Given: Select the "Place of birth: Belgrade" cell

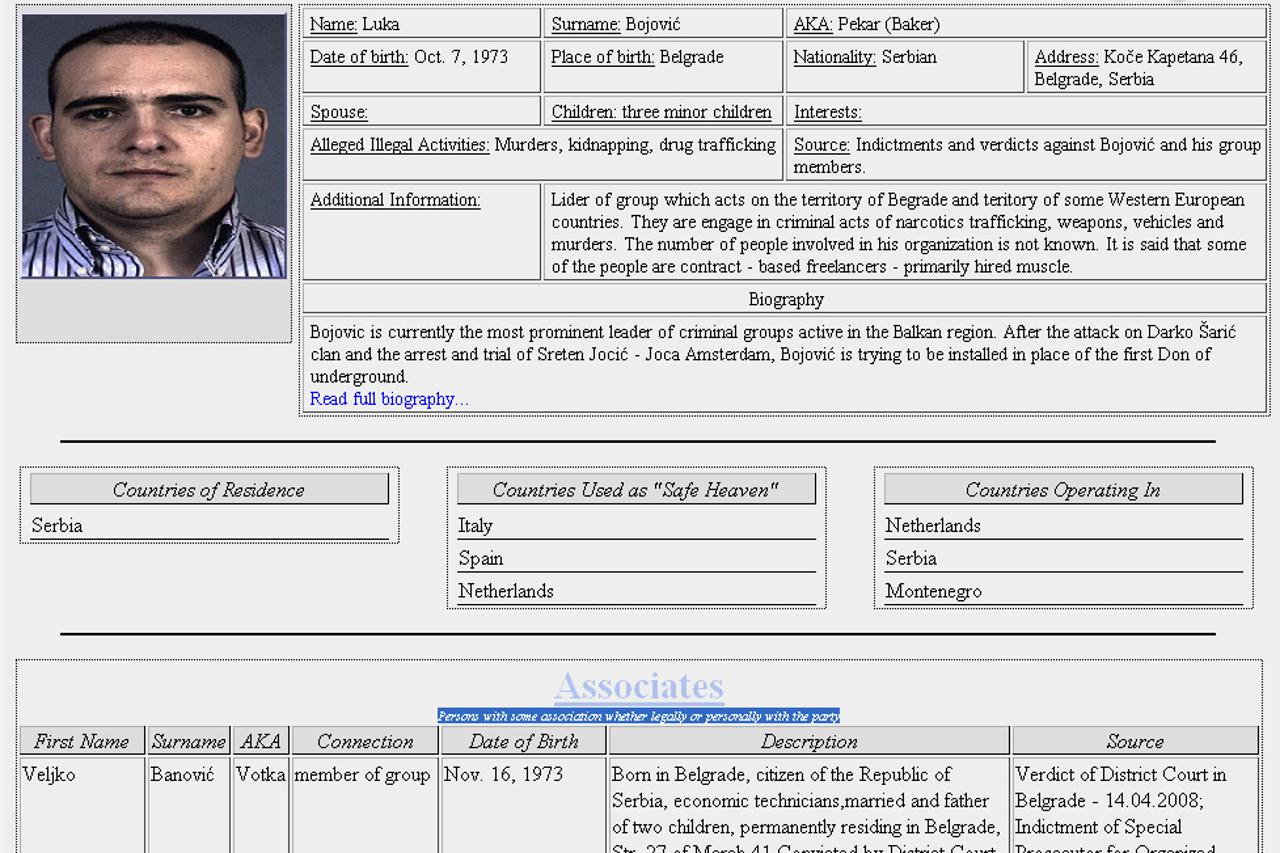Looking at the screenshot, I should point(663,67).
